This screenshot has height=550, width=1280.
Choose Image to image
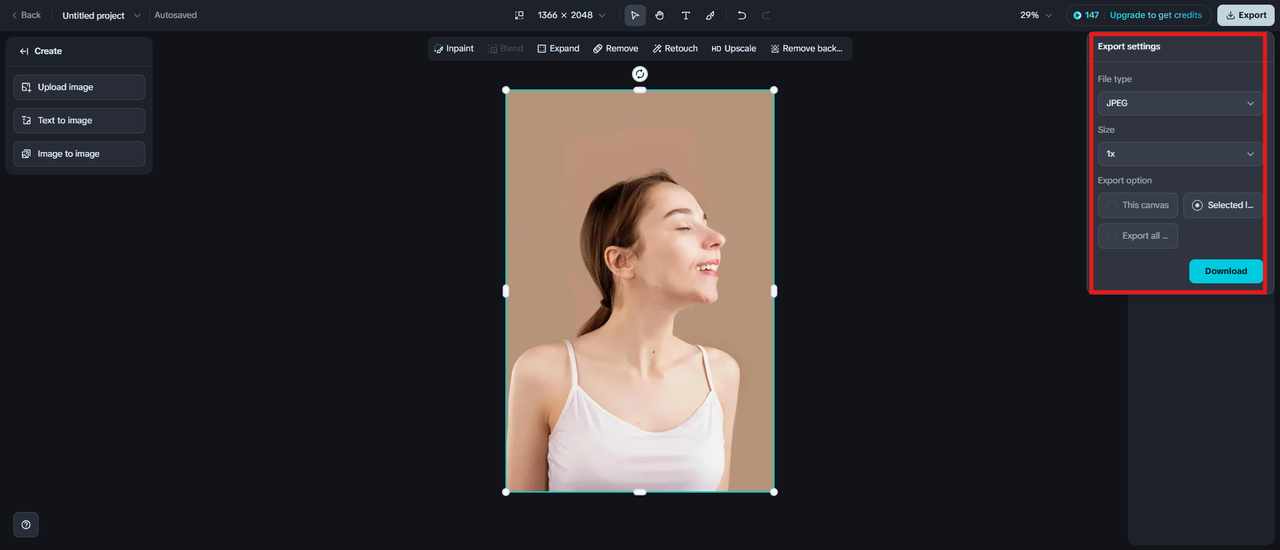pyautogui.click(x=79, y=154)
